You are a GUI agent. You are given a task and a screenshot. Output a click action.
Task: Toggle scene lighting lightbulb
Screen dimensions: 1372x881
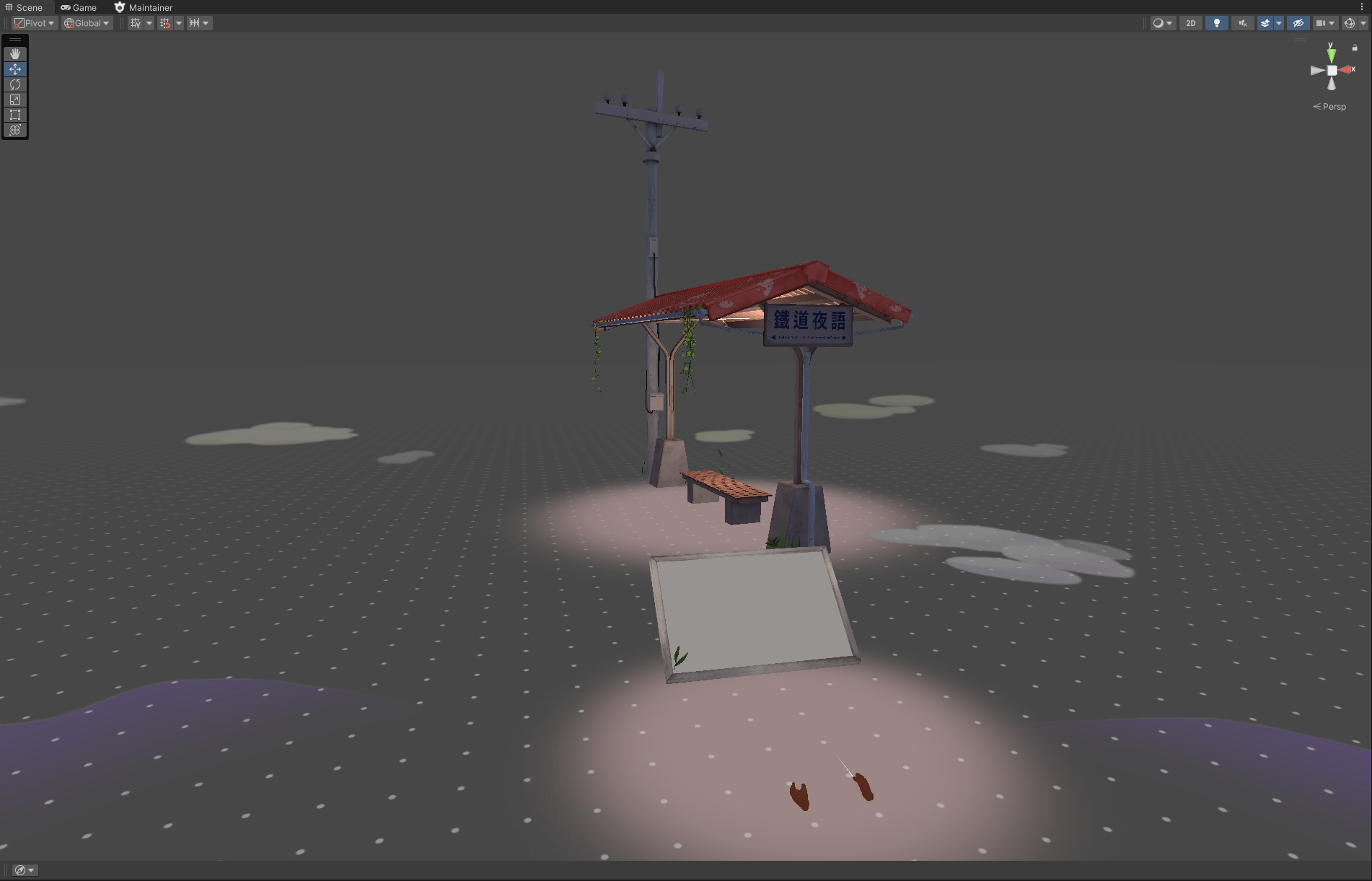coord(1217,23)
